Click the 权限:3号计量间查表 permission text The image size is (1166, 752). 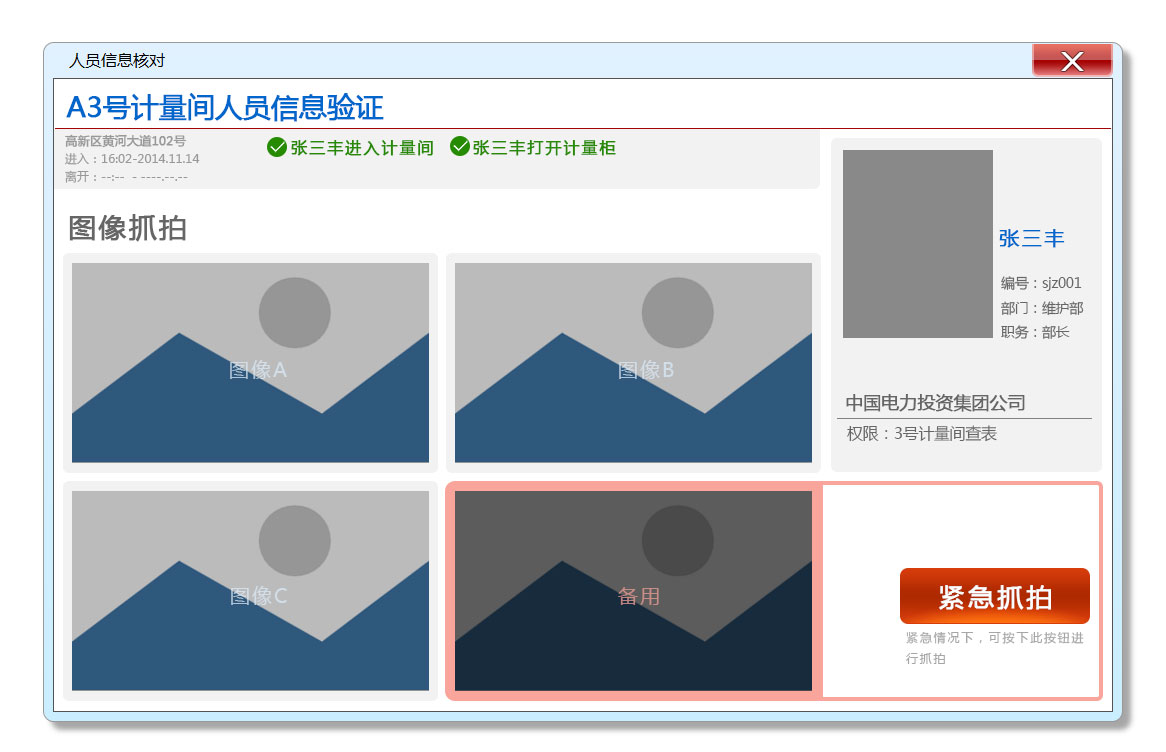(921, 434)
